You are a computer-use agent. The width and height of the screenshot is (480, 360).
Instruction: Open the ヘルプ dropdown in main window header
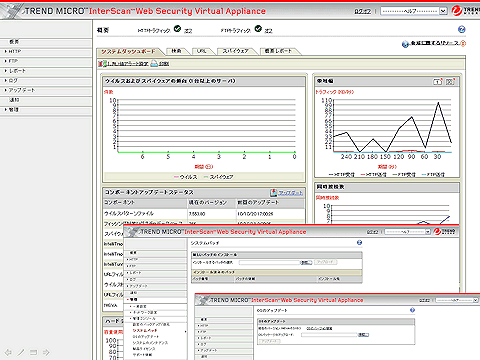(x=414, y=11)
